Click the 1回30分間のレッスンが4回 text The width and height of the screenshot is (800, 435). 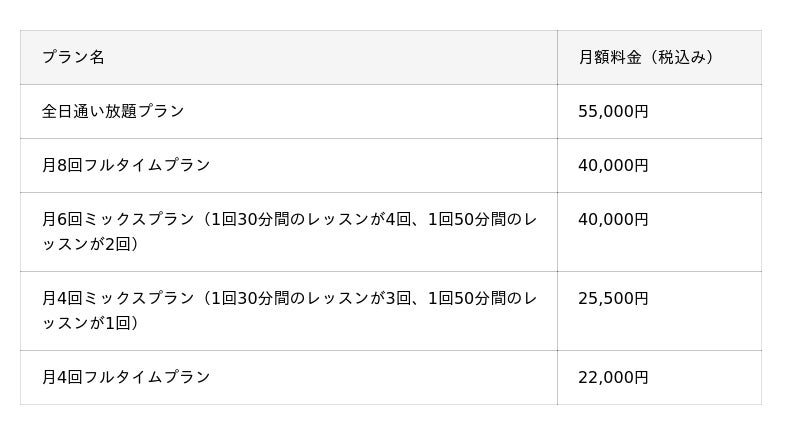pyautogui.click(x=310, y=219)
